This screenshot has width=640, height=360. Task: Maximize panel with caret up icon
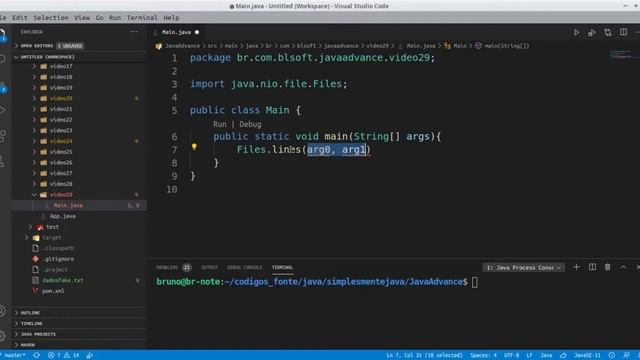point(623,267)
